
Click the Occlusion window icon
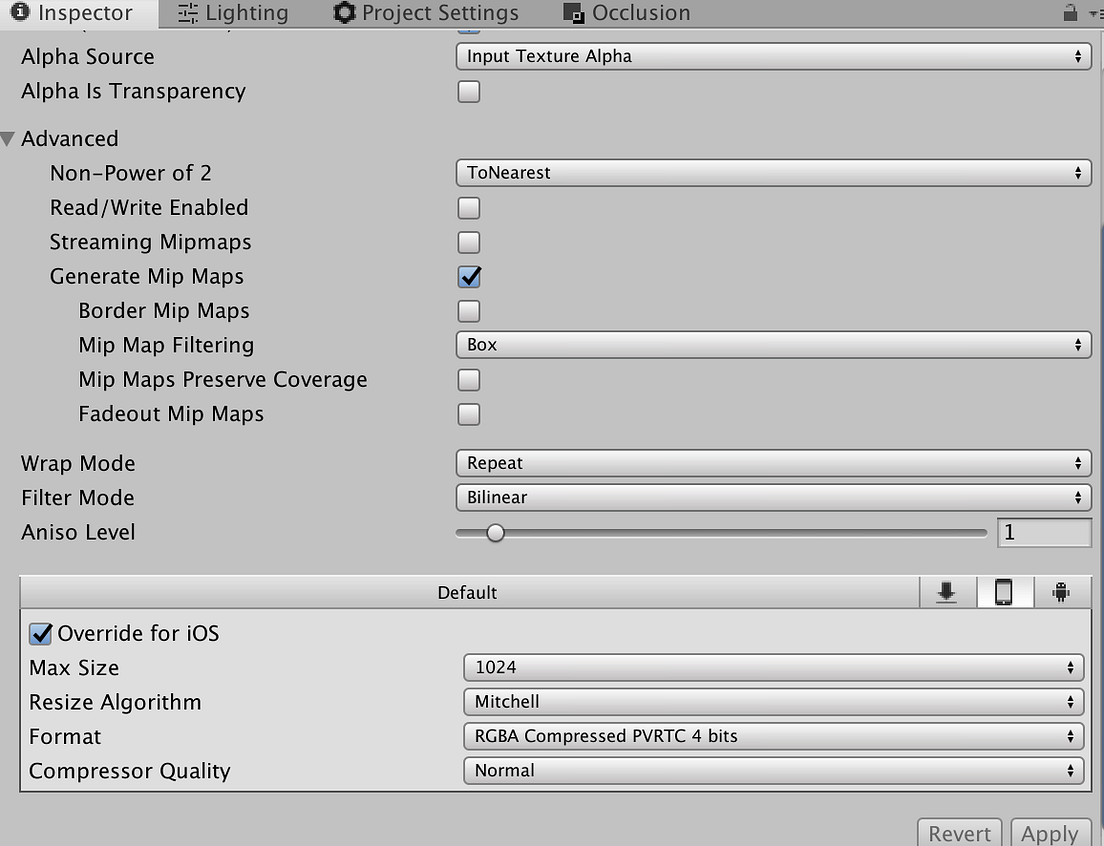tap(573, 12)
